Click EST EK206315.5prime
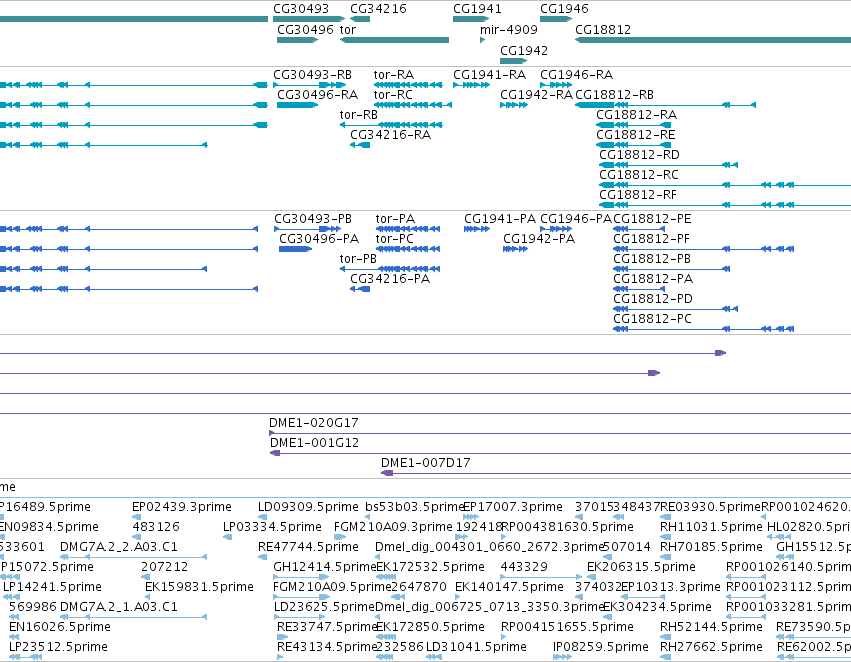Screen dimensions: 851x662 (642, 568)
